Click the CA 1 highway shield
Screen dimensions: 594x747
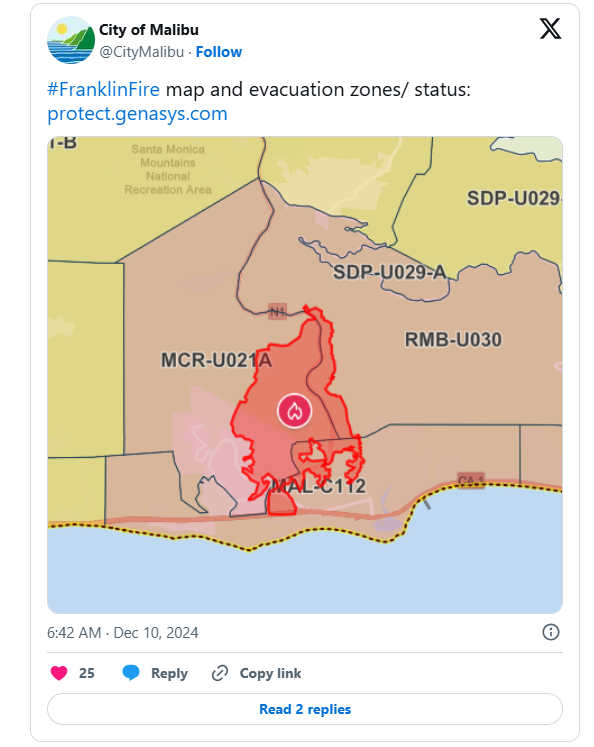[471, 480]
